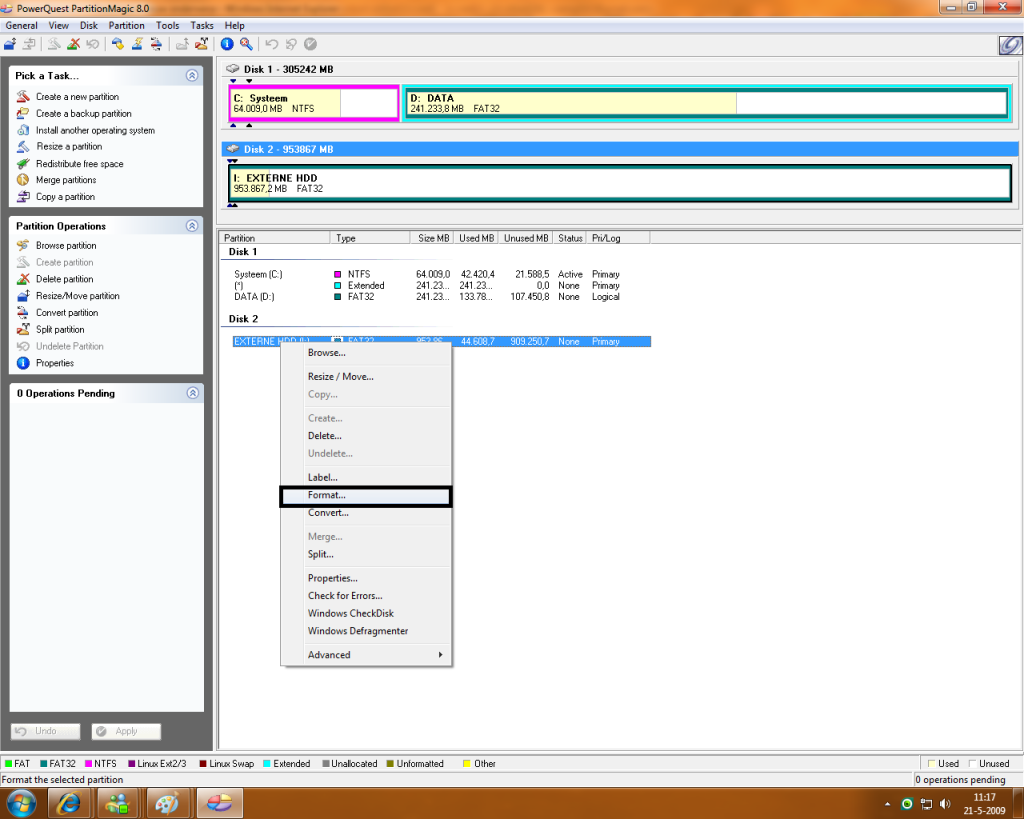Click the Install another operating system icon
1024x819 pixels.
(x=23, y=130)
